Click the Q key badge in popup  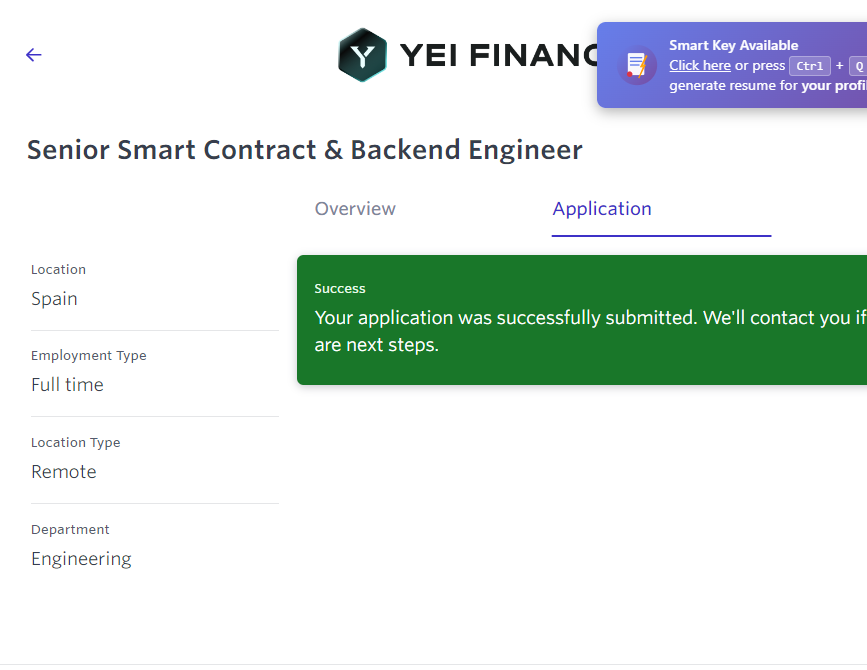[858, 66]
